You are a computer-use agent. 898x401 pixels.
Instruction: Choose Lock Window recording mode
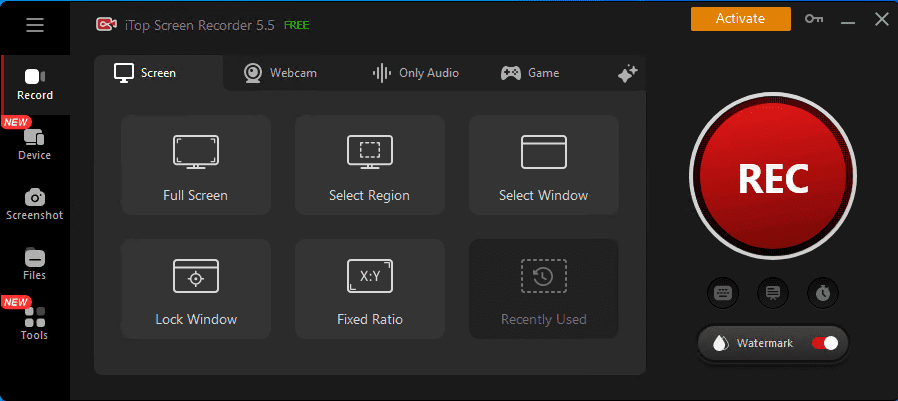point(196,289)
